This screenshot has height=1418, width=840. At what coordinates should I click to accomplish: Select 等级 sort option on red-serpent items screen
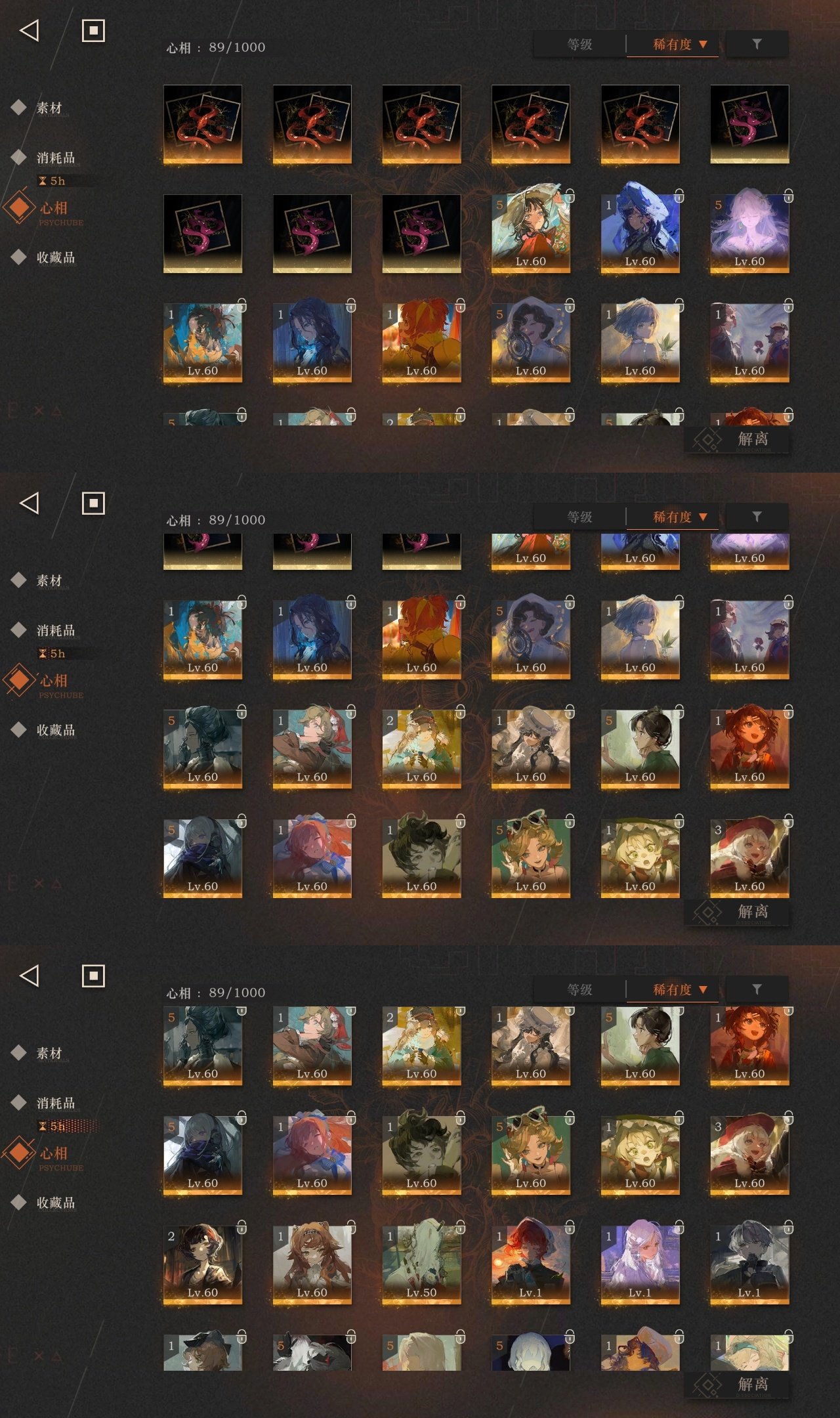tap(579, 45)
